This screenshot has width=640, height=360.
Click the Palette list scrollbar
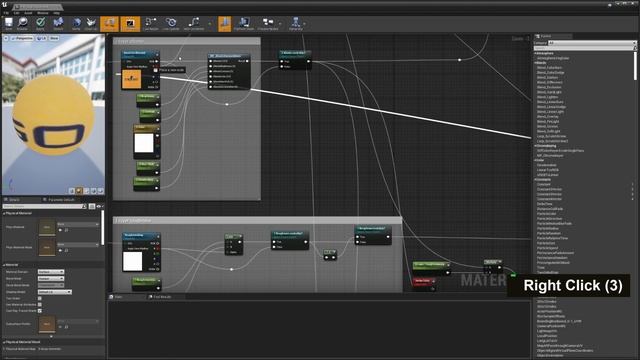pyautogui.click(x=635, y=66)
